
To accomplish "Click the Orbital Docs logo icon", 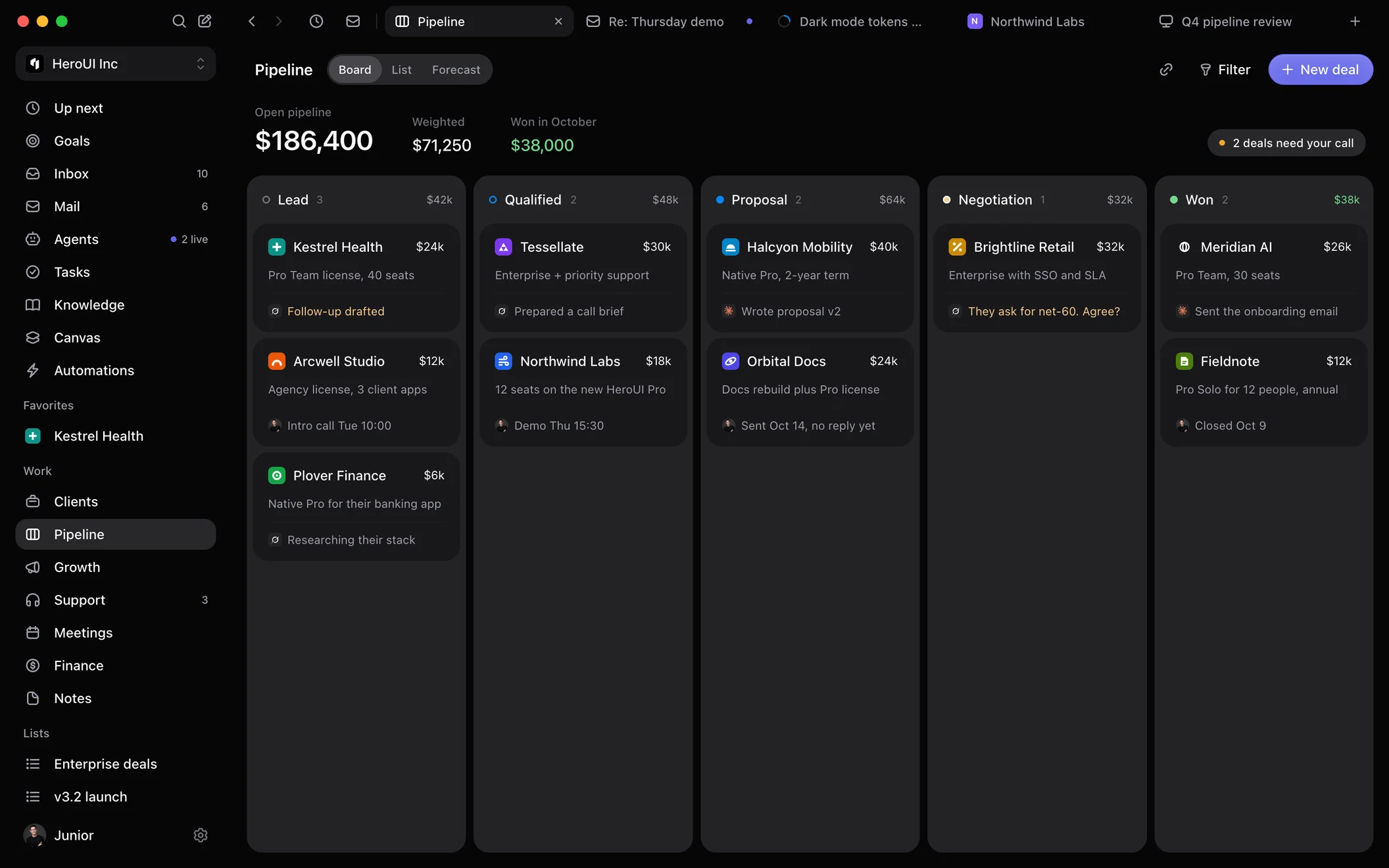I will (x=731, y=361).
